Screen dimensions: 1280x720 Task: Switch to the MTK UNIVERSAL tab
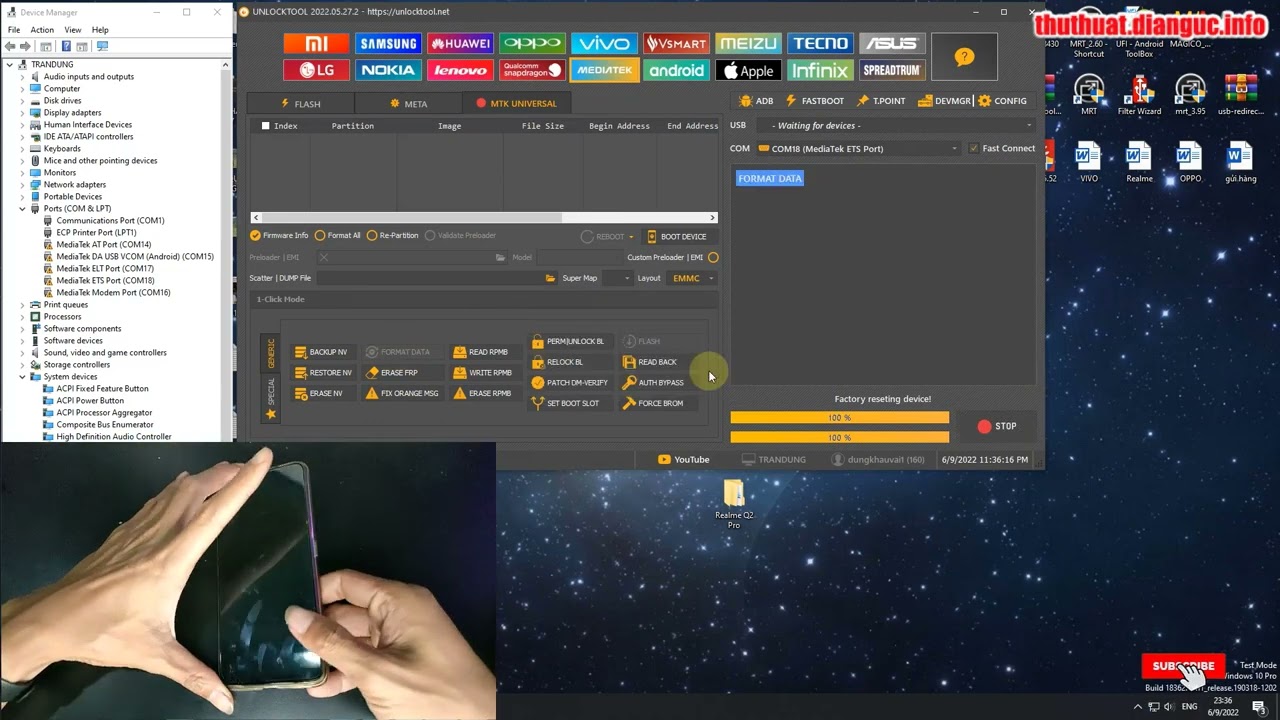[516, 103]
